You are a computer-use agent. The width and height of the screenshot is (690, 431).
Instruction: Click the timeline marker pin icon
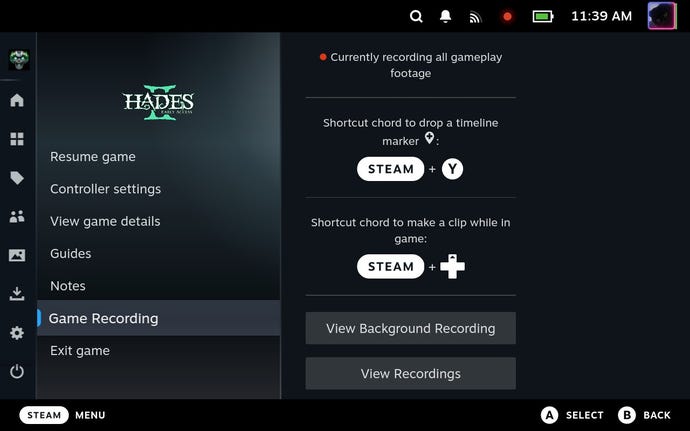[429, 138]
